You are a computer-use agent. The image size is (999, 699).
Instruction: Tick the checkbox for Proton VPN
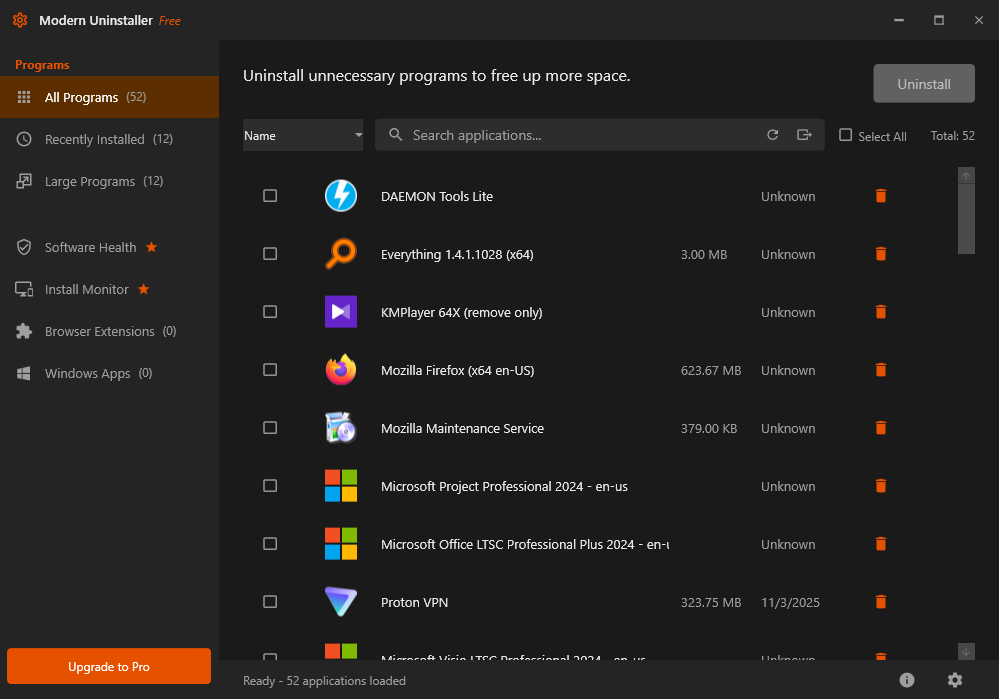(270, 602)
